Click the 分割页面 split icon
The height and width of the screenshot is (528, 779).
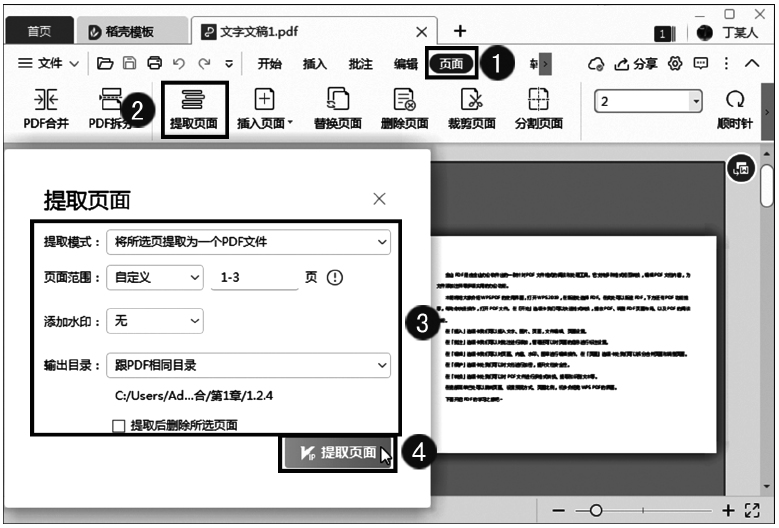[x=538, y=108]
